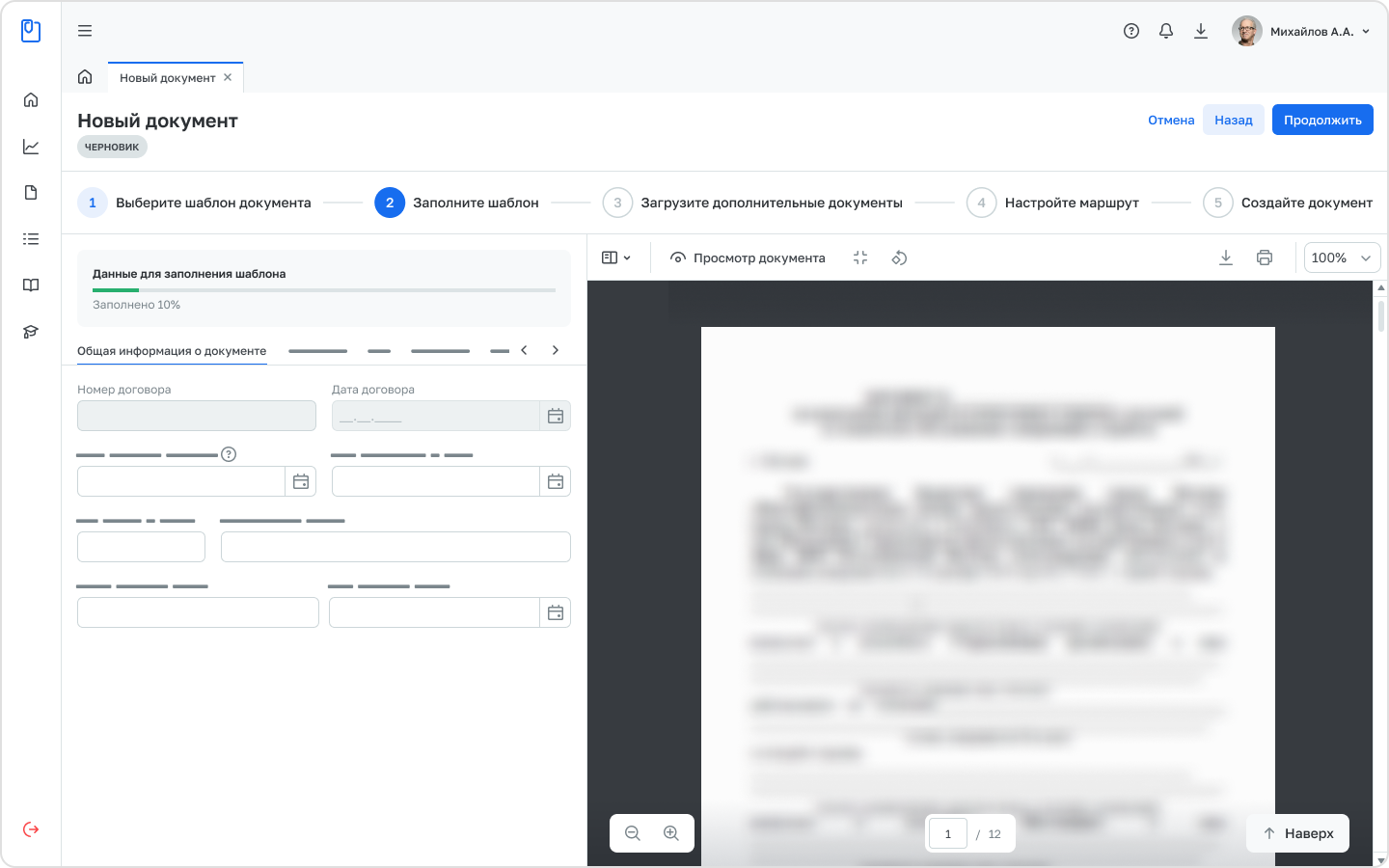This screenshot has height=868, width=1389.
Task: Open the hamburger menu
Action: coord(85,31)
